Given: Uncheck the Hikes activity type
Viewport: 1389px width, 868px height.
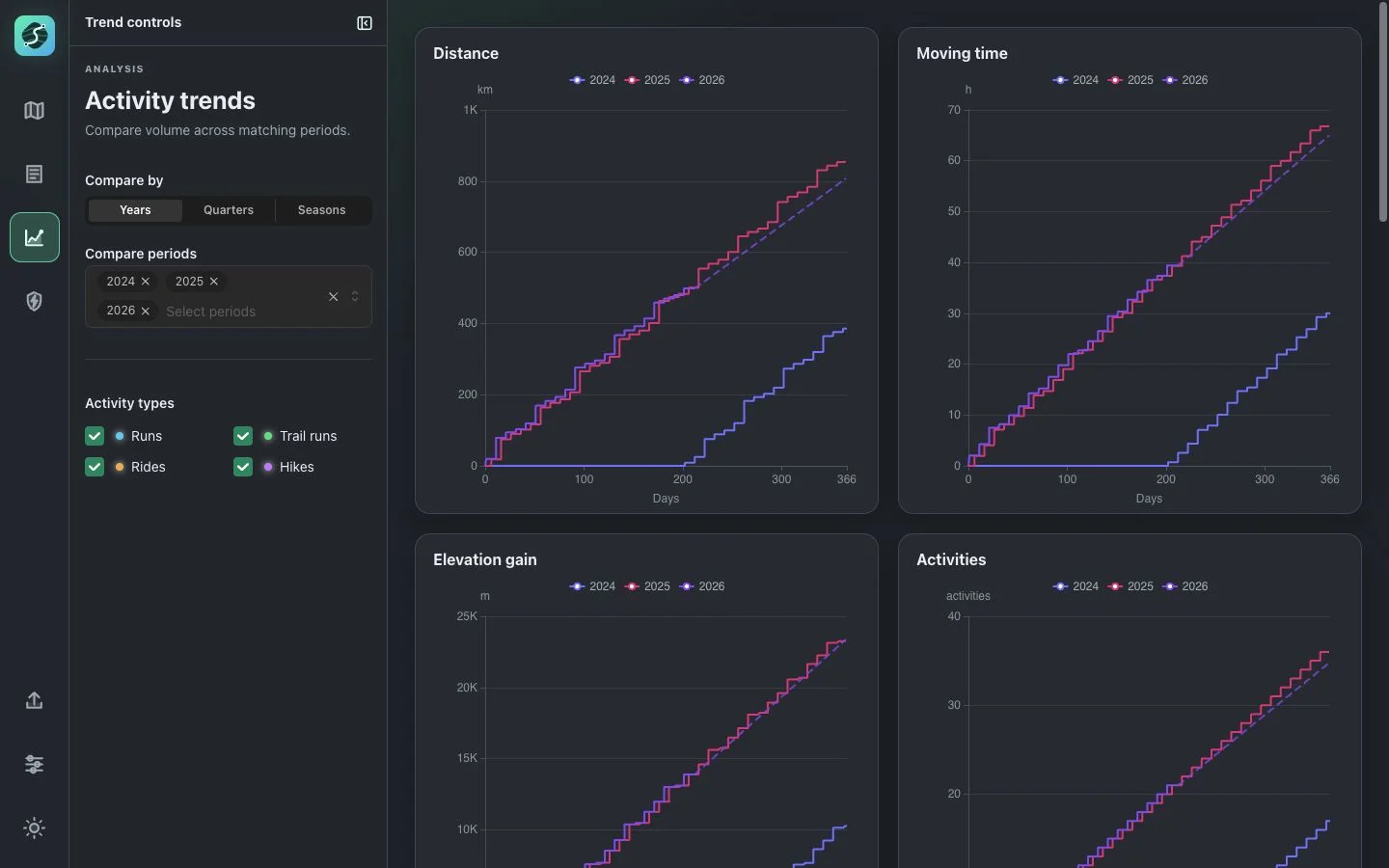Looking at the screenshot, I should click(243, 467).
